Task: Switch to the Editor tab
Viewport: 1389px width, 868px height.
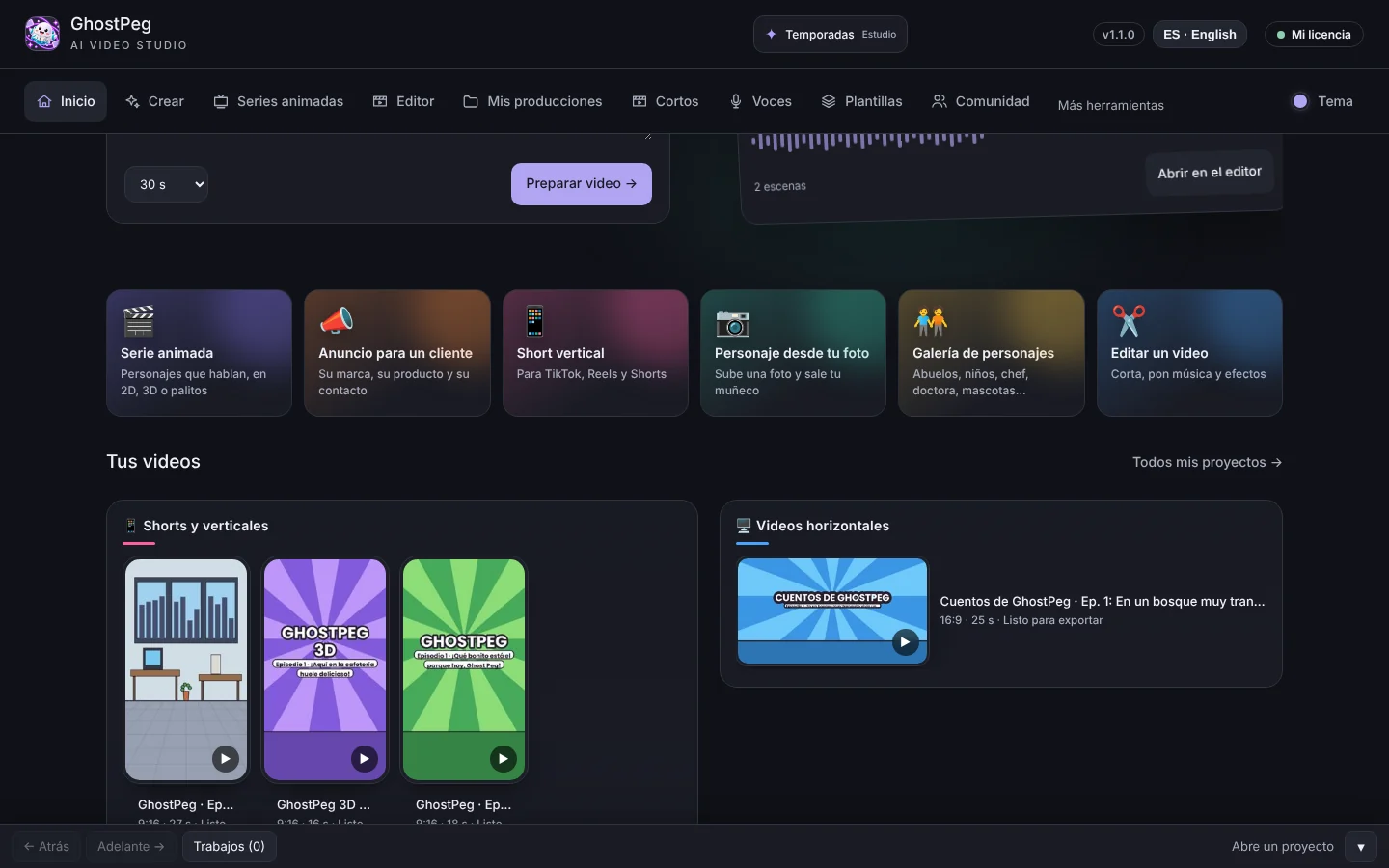Action: (x=403, y=101)
